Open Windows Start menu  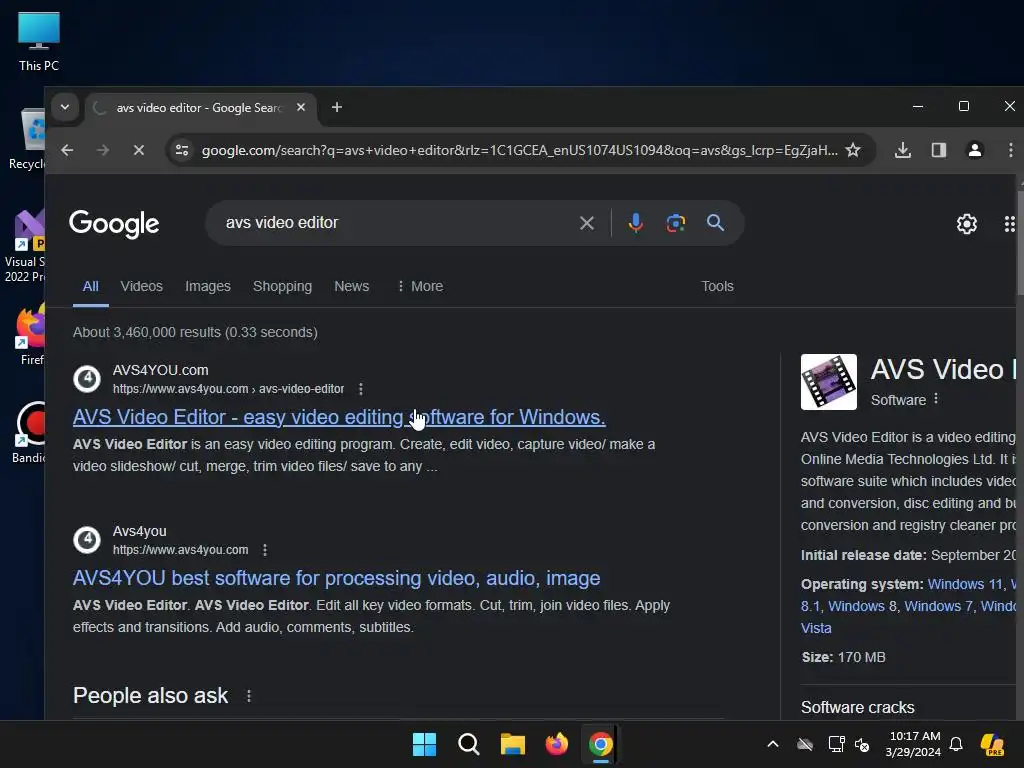pyautogui.click(x=424, y=744)
